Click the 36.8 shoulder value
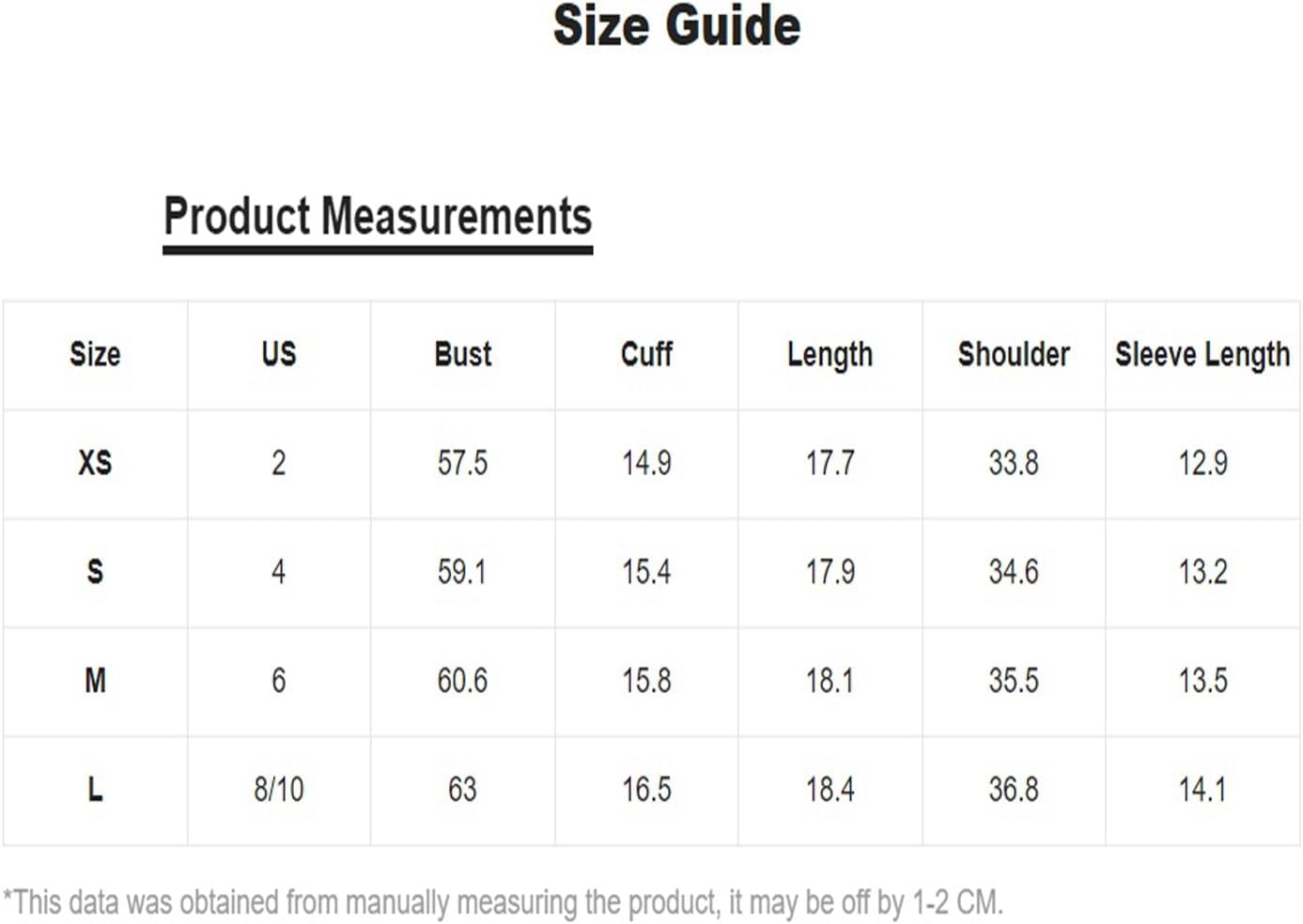This screenshot has width=1303, height=924. (x=1014, y=790)
